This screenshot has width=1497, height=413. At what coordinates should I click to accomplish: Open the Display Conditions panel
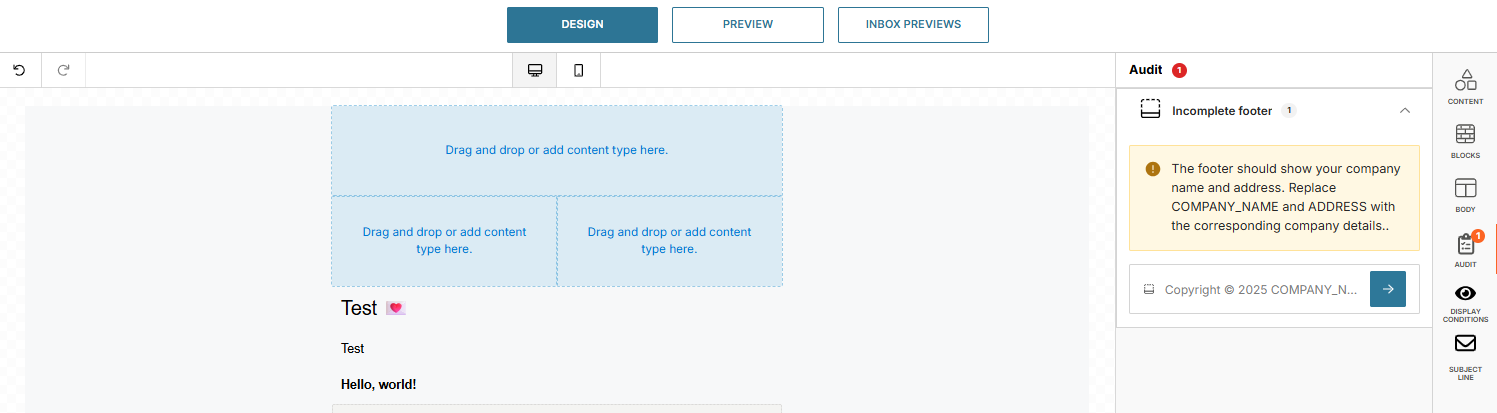pyautogui.click(x=1465, y=303)
